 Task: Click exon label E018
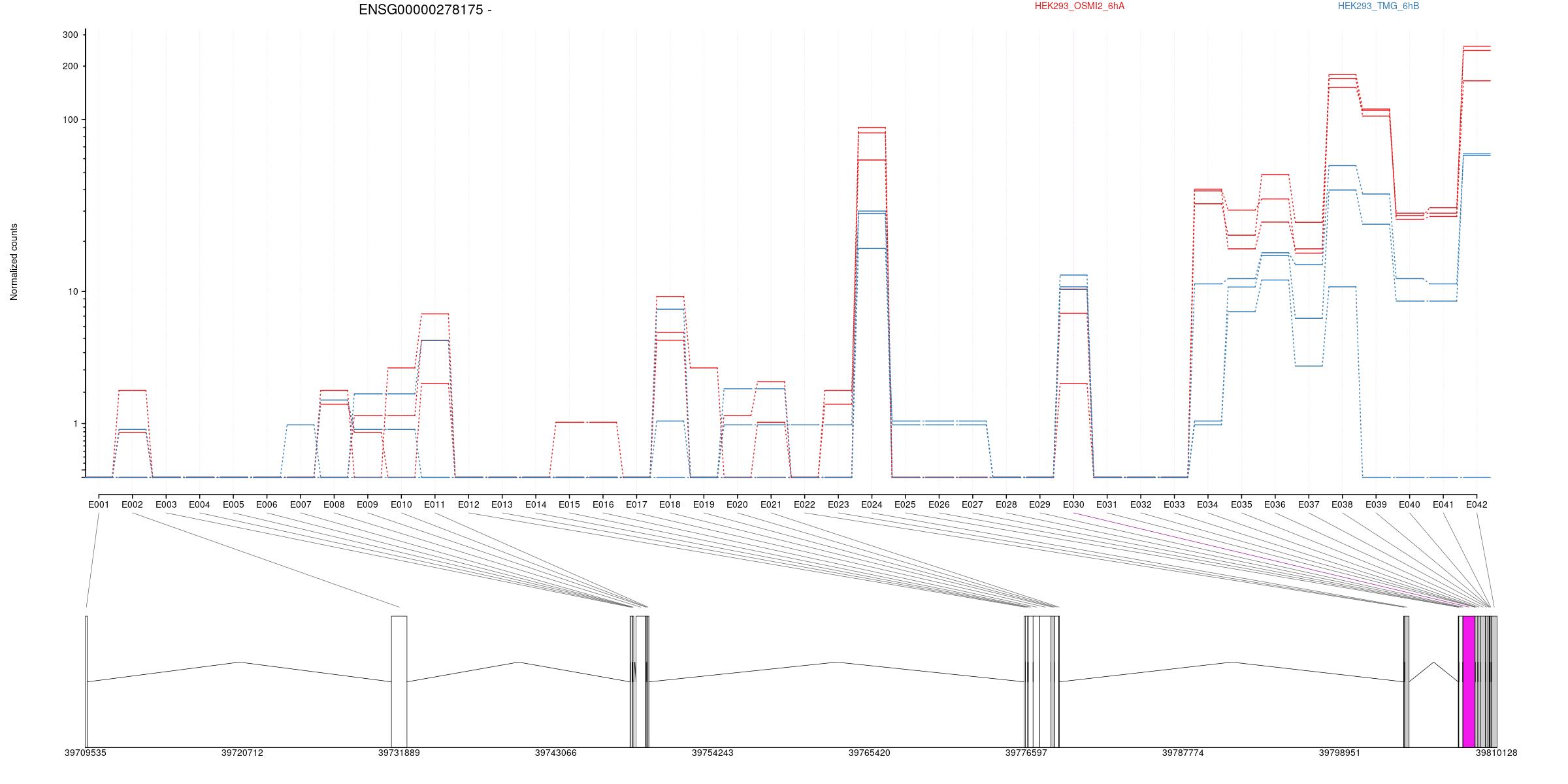point(670,504)
